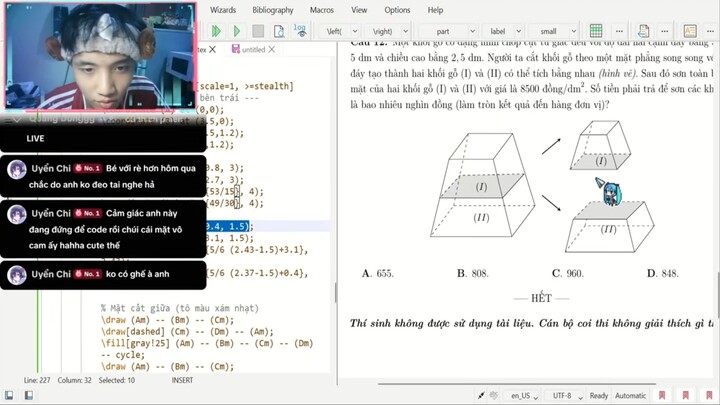Image resolution: width=720 pixels, height=405 pixels.
Task: Open the \left( delimiter dropdown
Action: (354, 31)
